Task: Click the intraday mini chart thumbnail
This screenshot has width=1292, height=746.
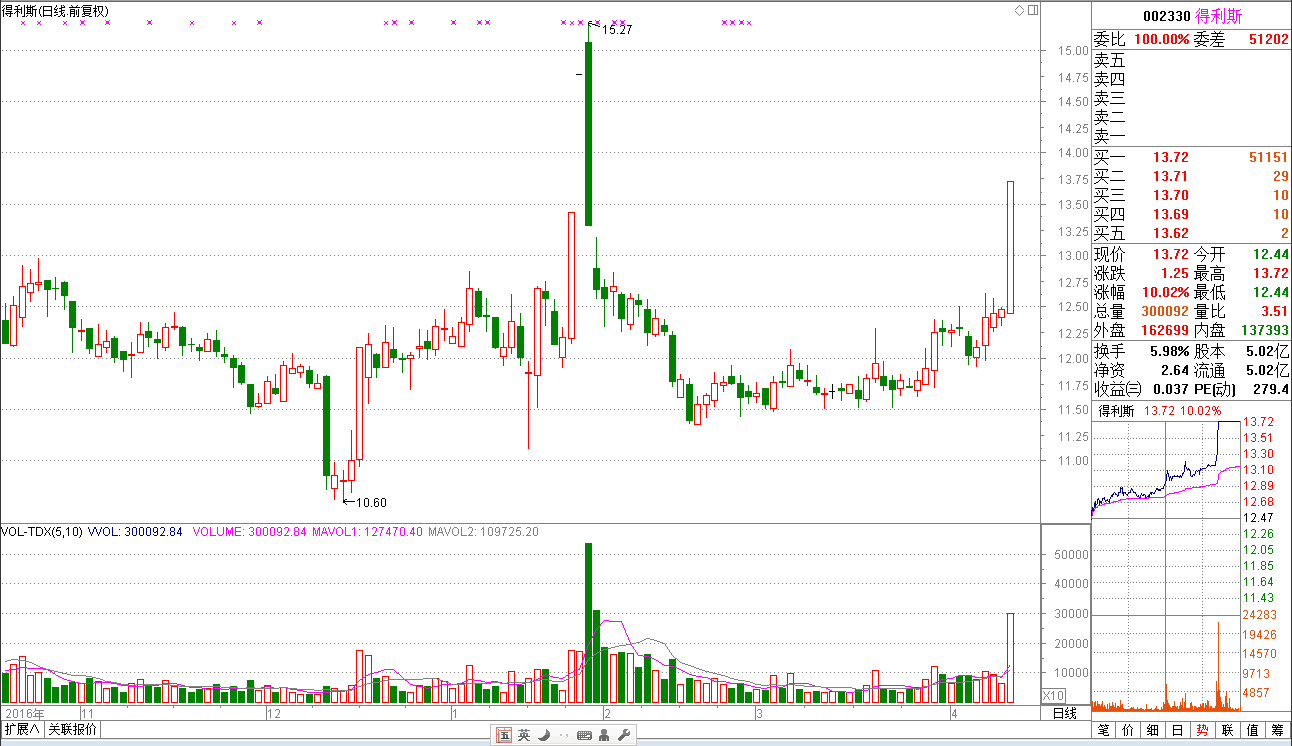Action: [x=1166, y=568]
